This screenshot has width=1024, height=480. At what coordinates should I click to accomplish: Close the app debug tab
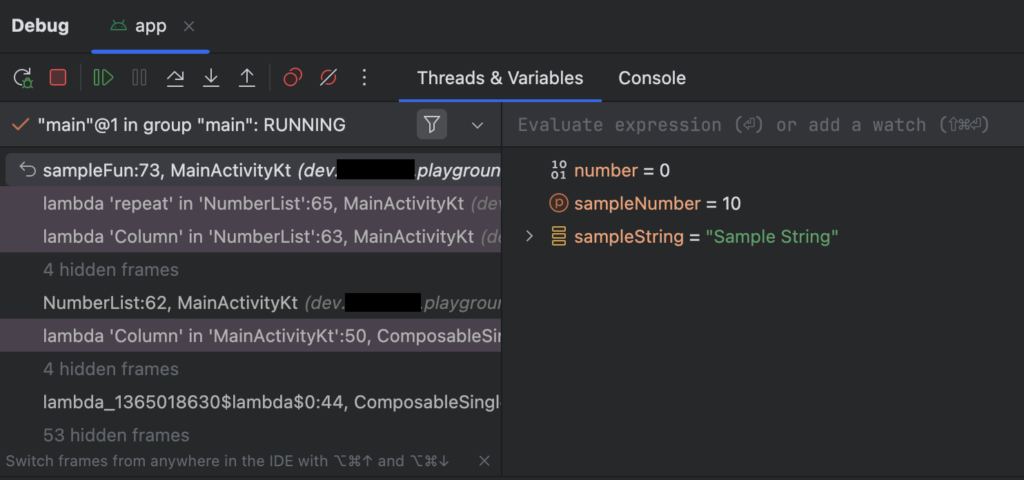tap(189, 26)
